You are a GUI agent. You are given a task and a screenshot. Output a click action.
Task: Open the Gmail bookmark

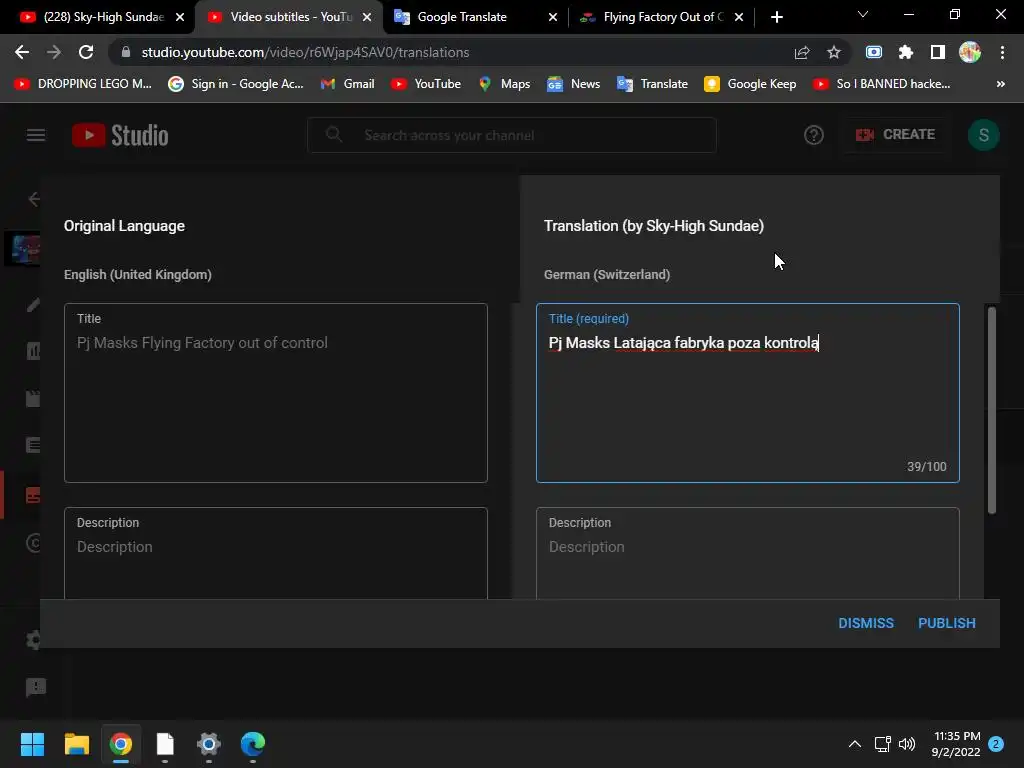tap(347, 84)
